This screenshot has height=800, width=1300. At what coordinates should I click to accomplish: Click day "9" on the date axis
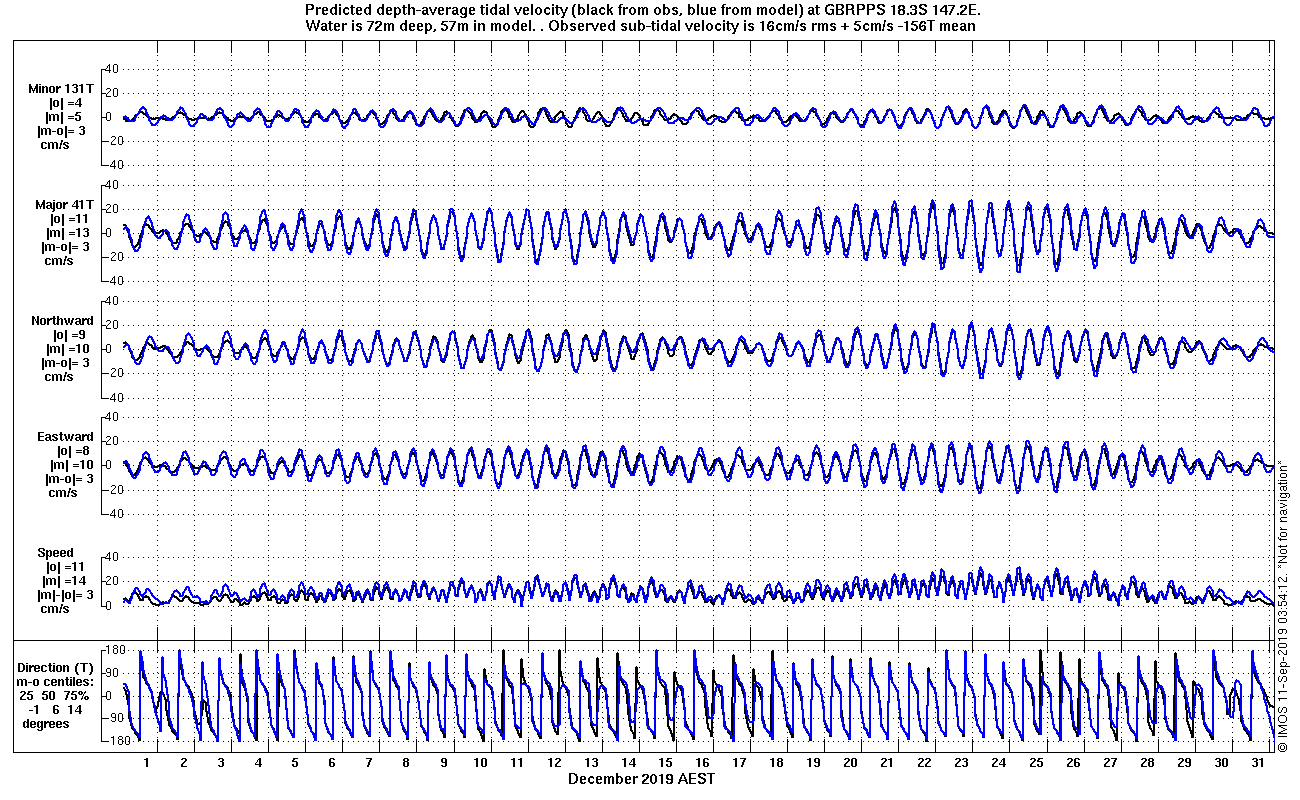pos(443,763)
